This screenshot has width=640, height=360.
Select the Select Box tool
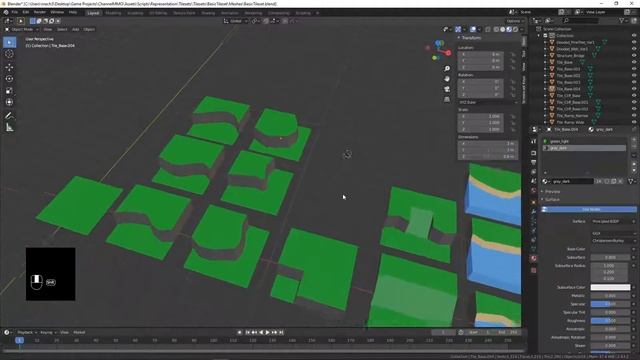9,42
